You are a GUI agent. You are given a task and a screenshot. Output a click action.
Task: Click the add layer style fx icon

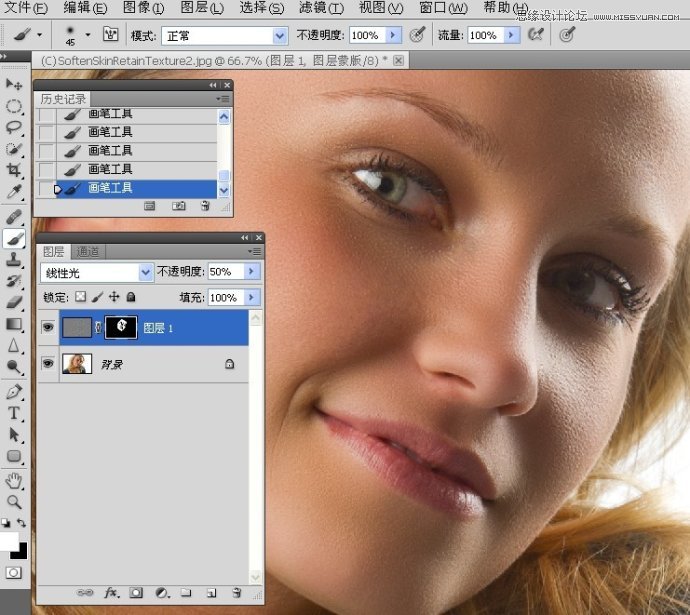pyautogui.click(x=111, y=593)
